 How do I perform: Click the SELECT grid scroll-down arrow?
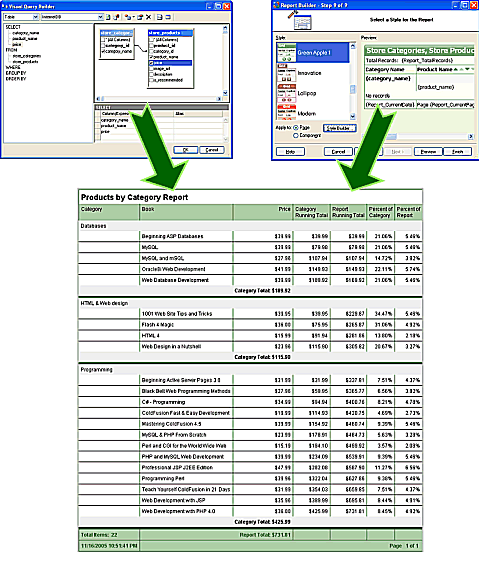tap(226, 139)
